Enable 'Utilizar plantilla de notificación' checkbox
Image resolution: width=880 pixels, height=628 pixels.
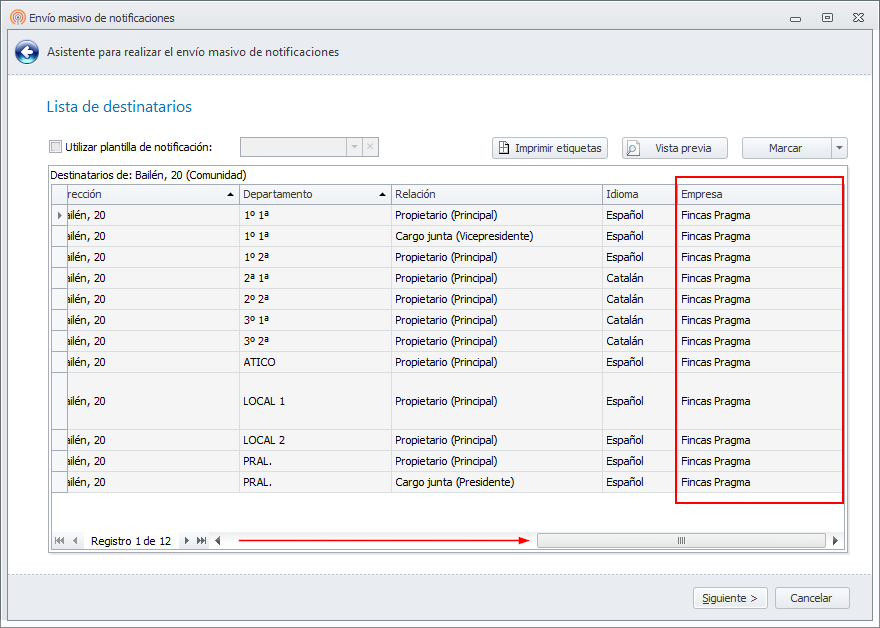56,147
